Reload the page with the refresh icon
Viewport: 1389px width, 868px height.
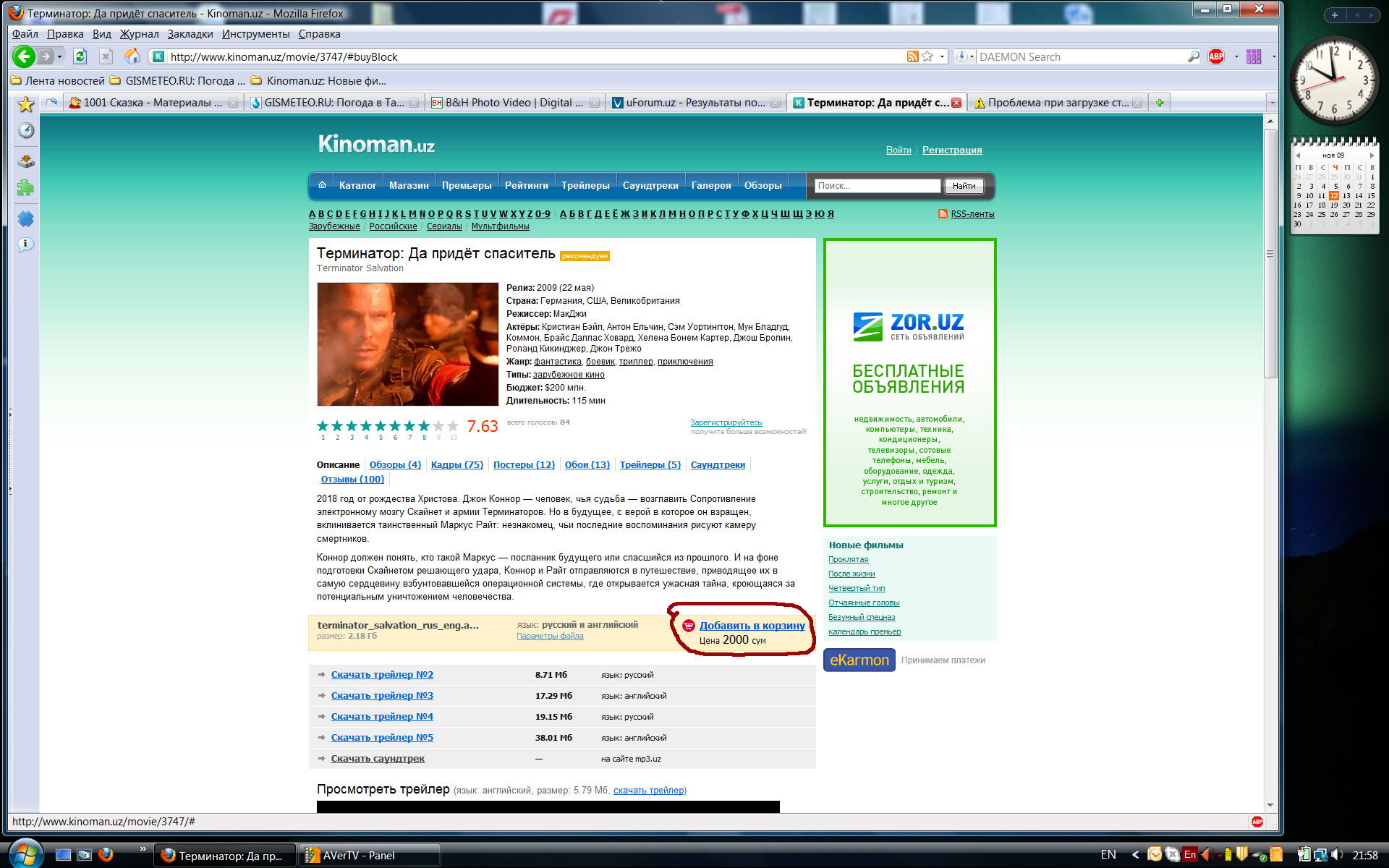pos(80,56)
